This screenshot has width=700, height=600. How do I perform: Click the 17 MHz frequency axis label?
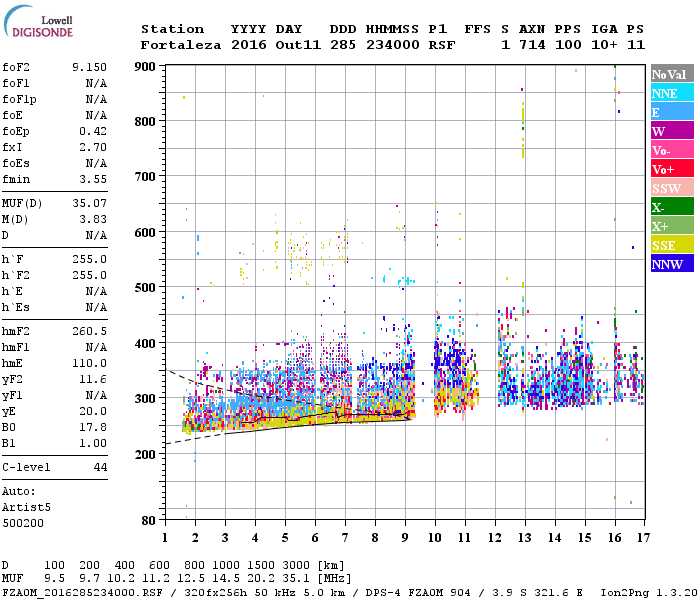(643, 538)
